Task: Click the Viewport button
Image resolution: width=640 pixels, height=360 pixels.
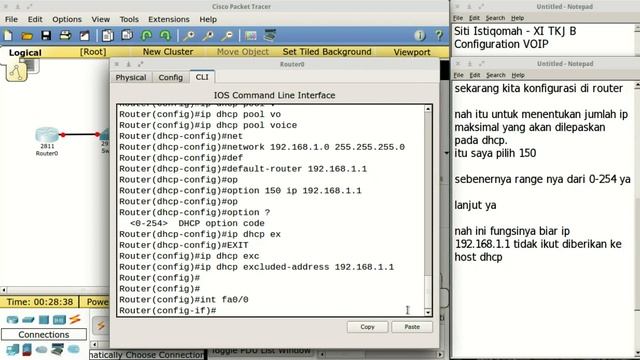Action: tap(412, 52)
